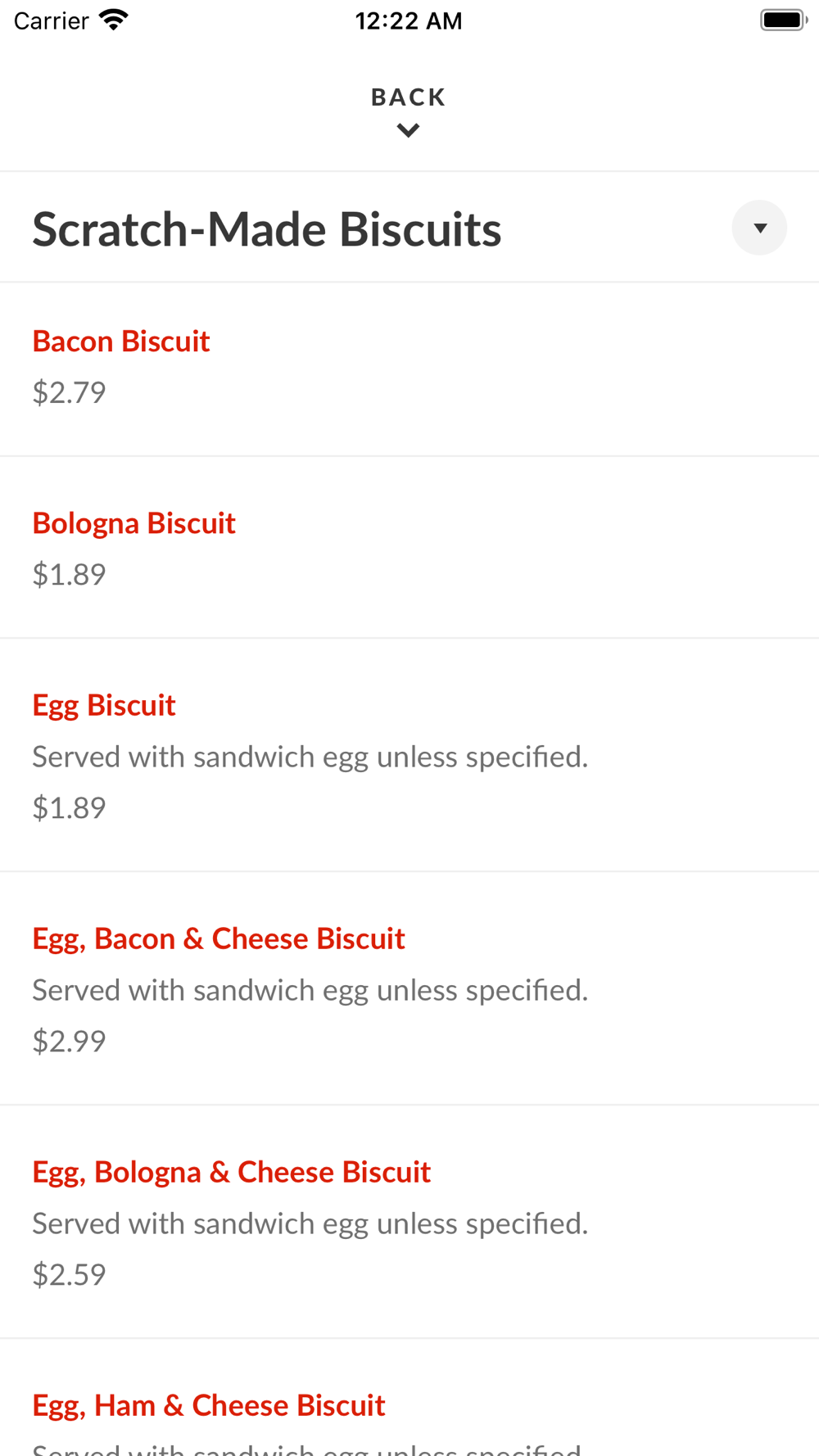Click the Egg, Bacon & Cheese Biscuit description
The height and width of the screenshot is (1456, 819).
(310, 990)
